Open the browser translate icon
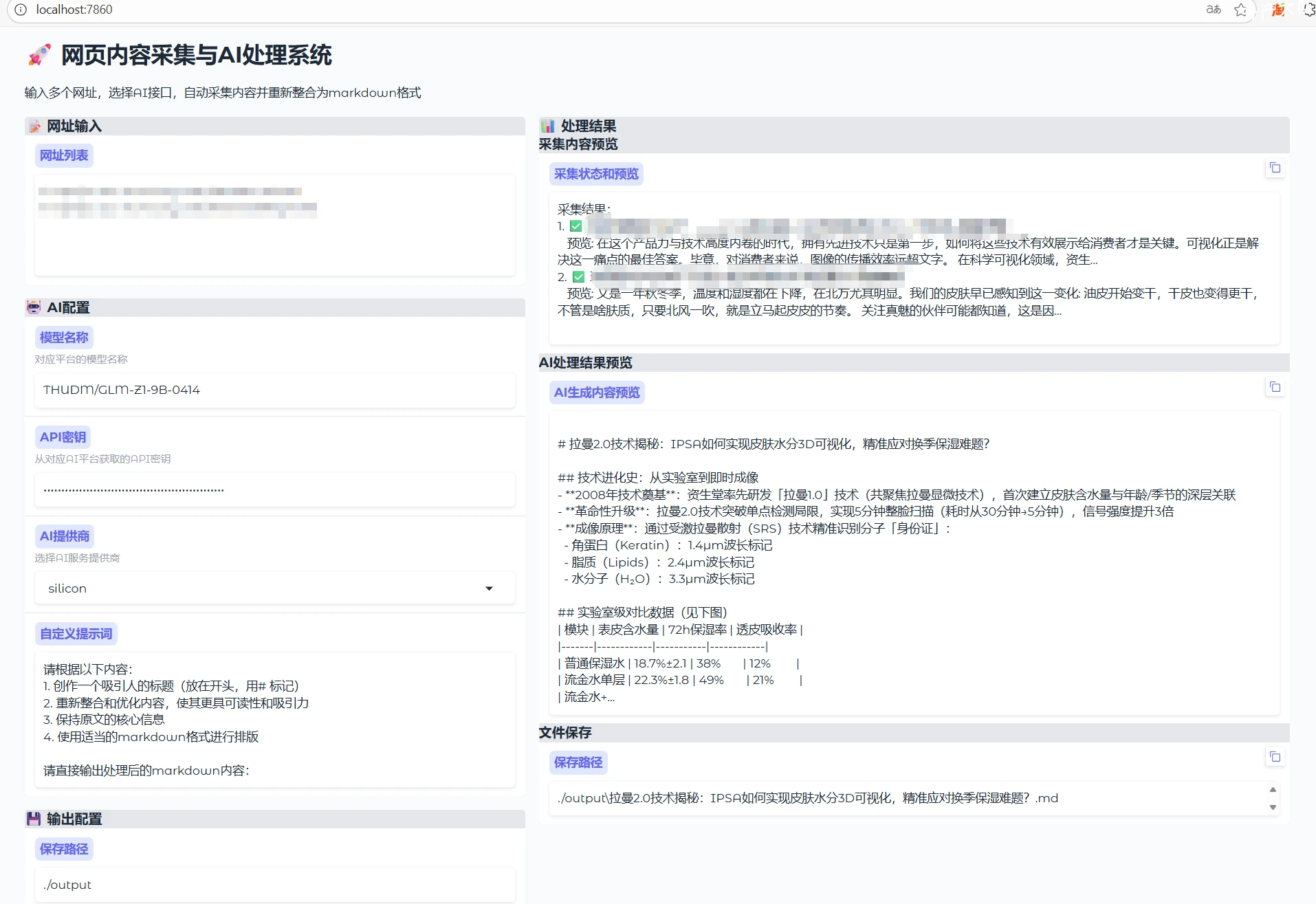 coord(1214,10)
